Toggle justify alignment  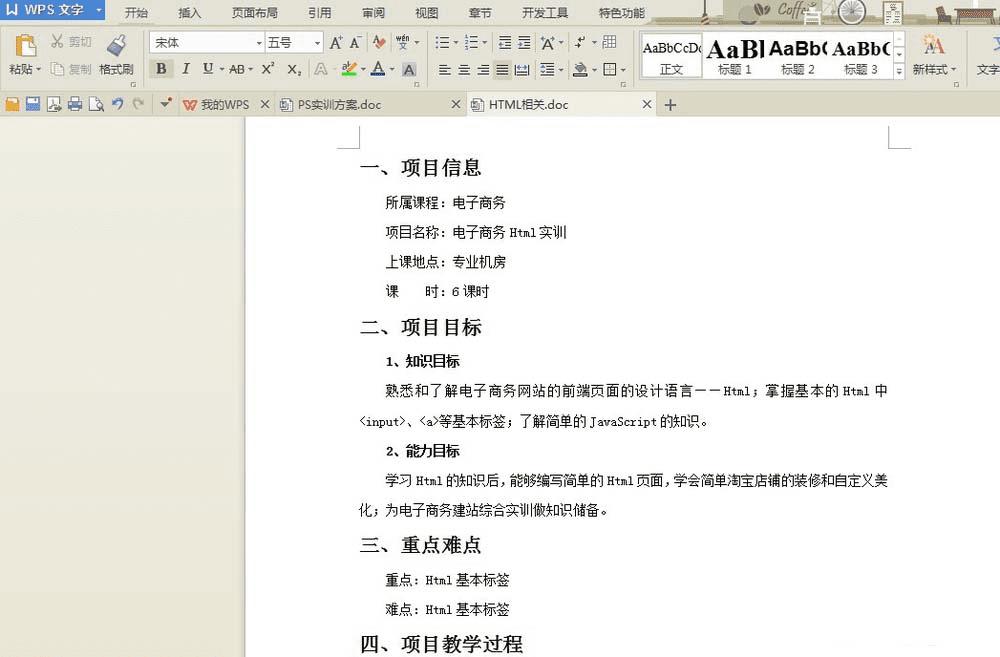point(503,70)
